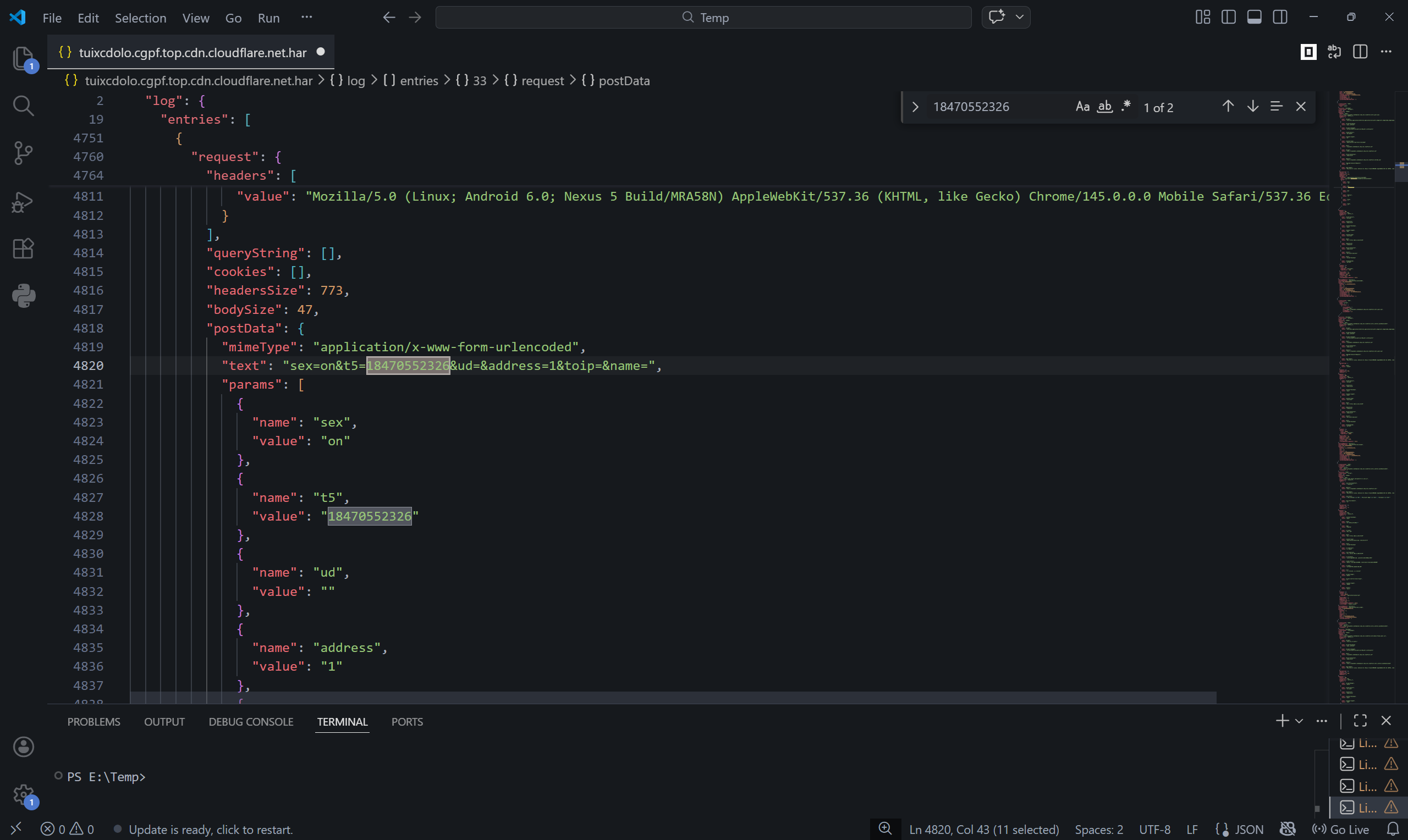Click the split editor right icon
The image size is (1408, 840).
point(1360,52)
